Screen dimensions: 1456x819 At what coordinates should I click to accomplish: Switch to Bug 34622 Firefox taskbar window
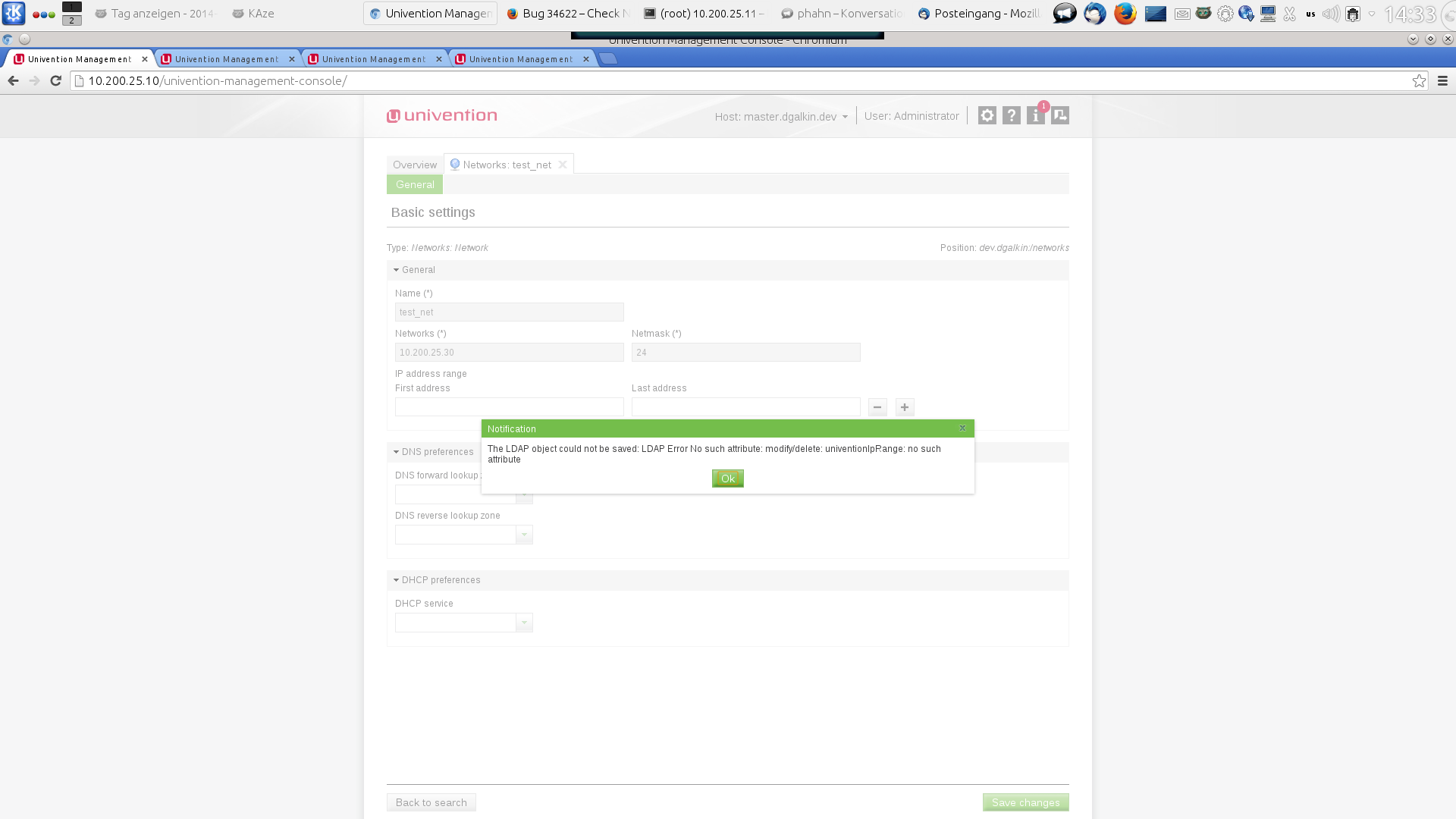[x=569, y=14]
